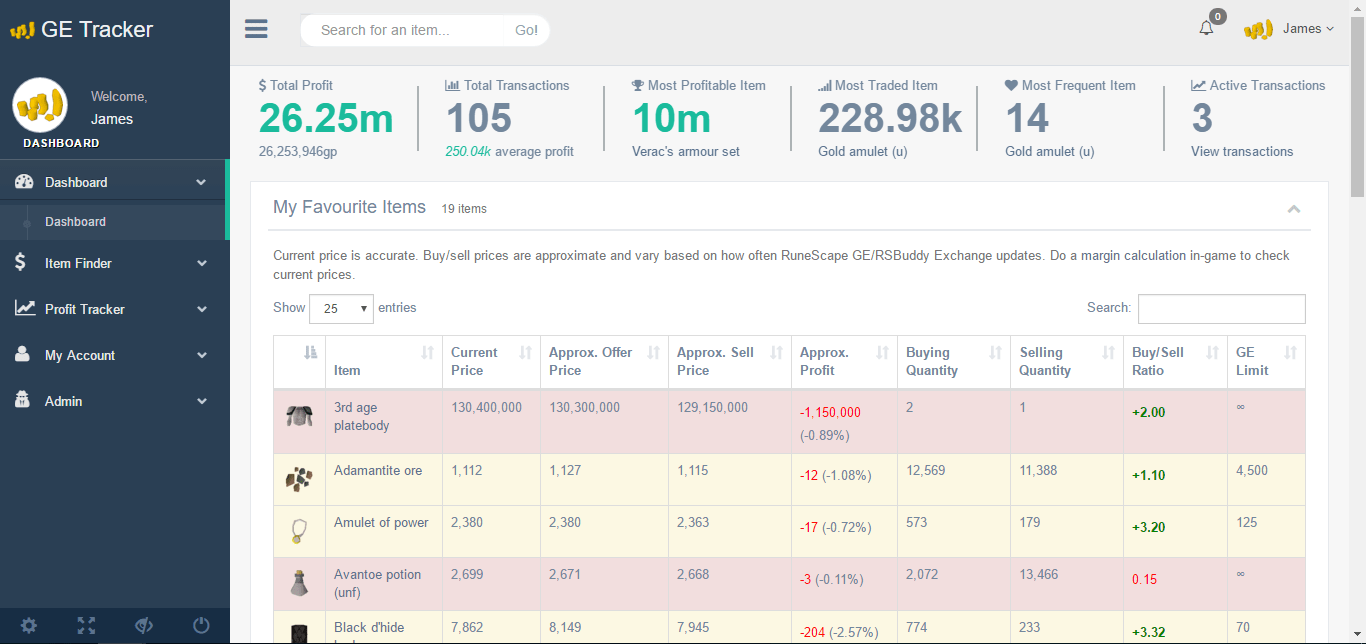The width and height of the screenshot is (1366, 644).
Task: Sort table by Buying Quantity
Action: [954, 361]
